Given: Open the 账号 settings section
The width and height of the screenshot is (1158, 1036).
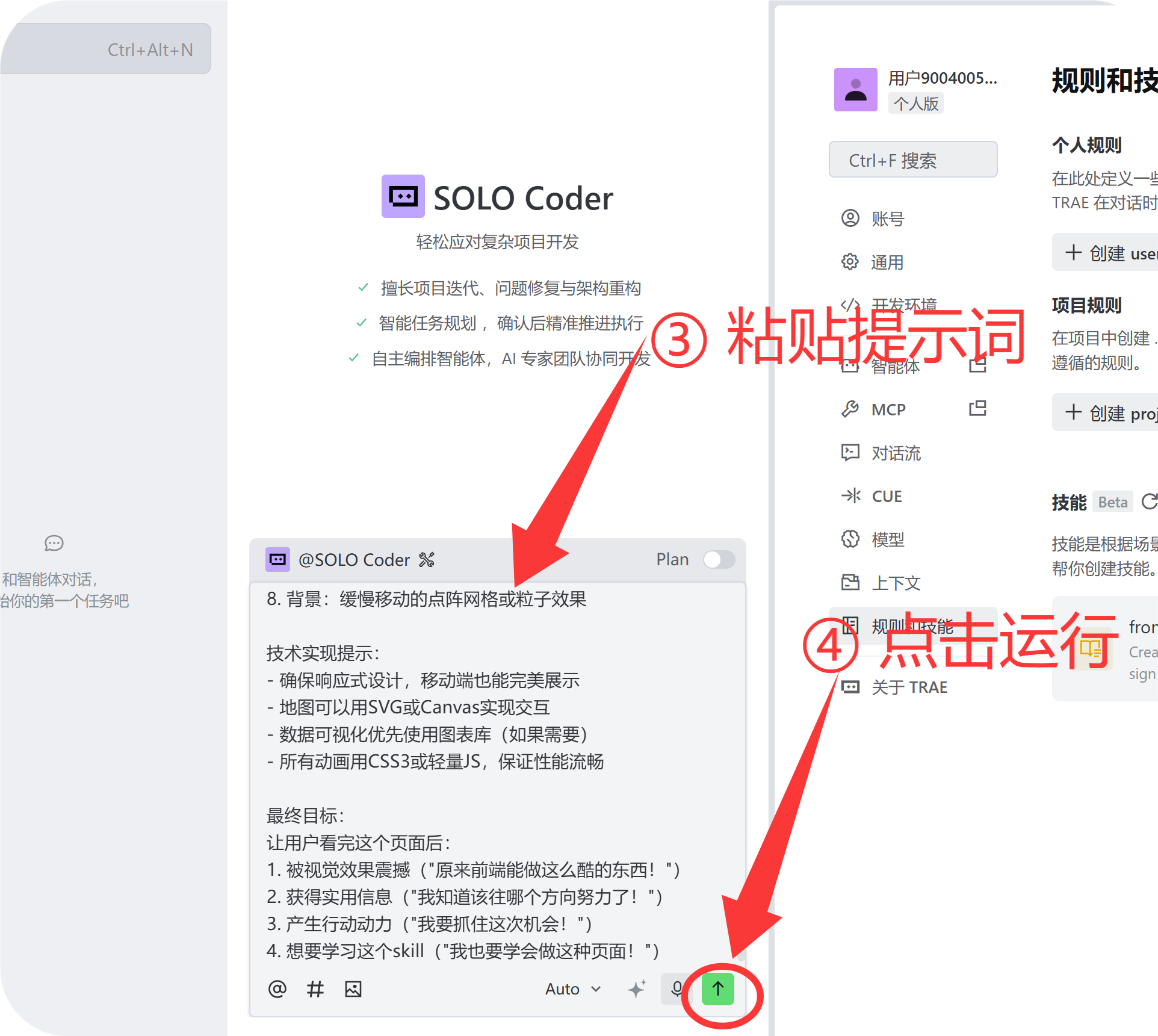Looking at the screenshot, I should click(887, 219).
